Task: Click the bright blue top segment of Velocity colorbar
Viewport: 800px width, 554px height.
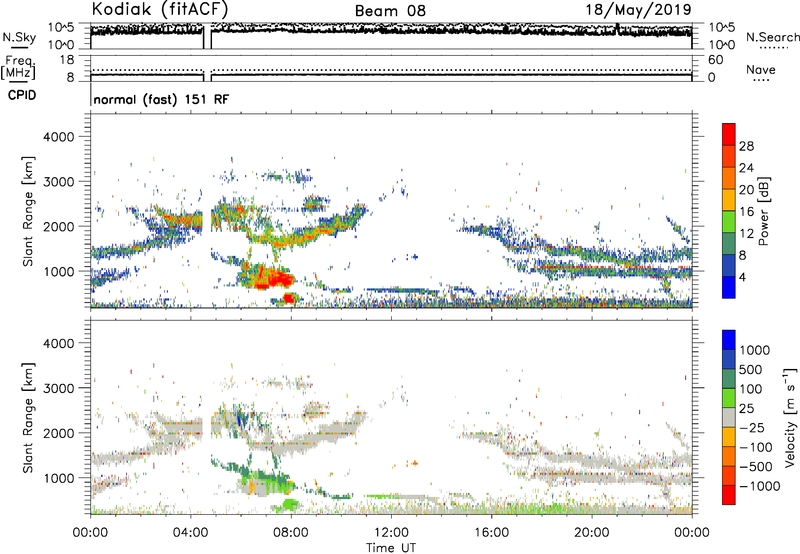Action: tap(729, 340)
